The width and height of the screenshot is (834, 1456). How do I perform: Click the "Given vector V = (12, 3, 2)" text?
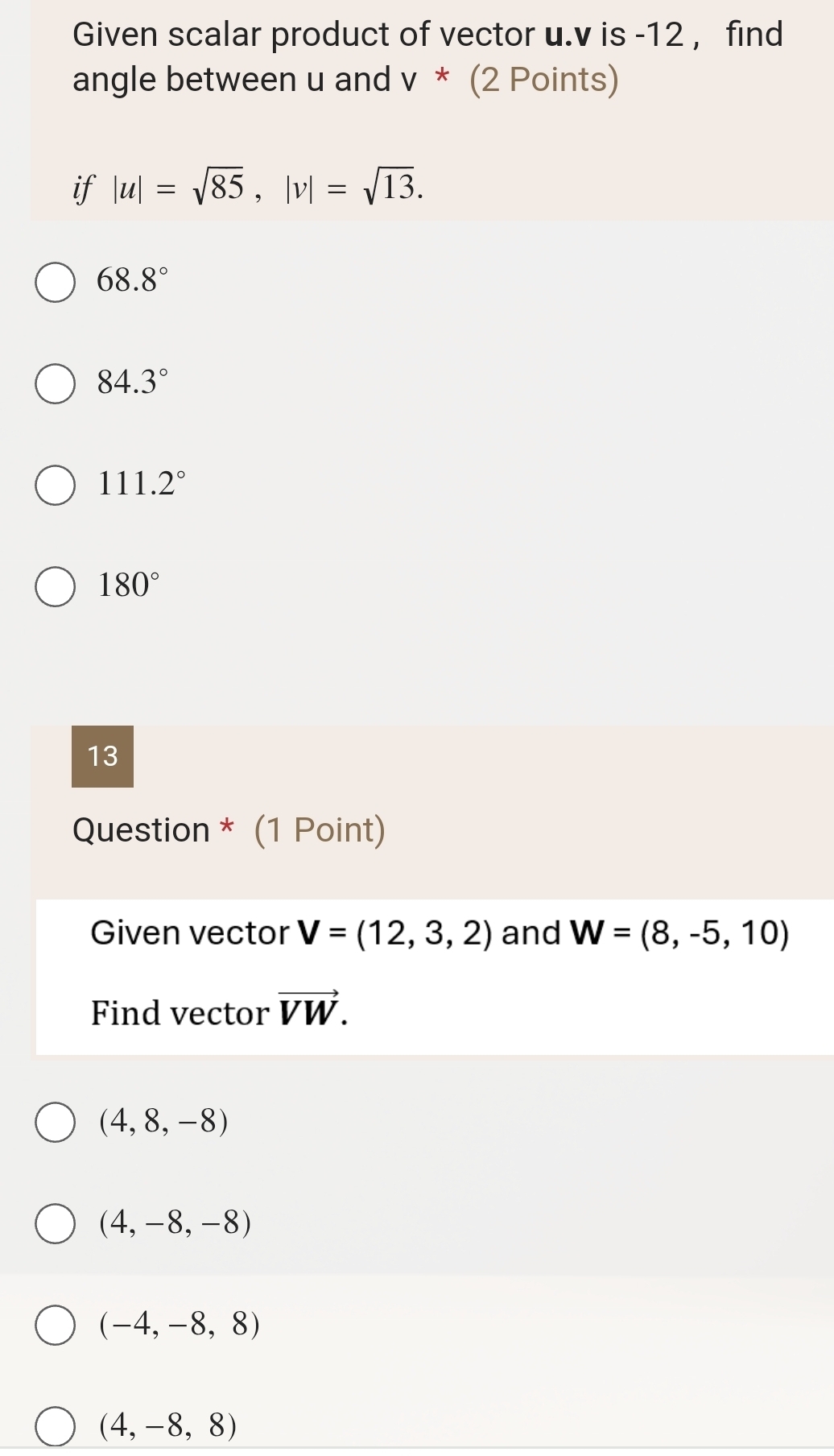point(290,933)
